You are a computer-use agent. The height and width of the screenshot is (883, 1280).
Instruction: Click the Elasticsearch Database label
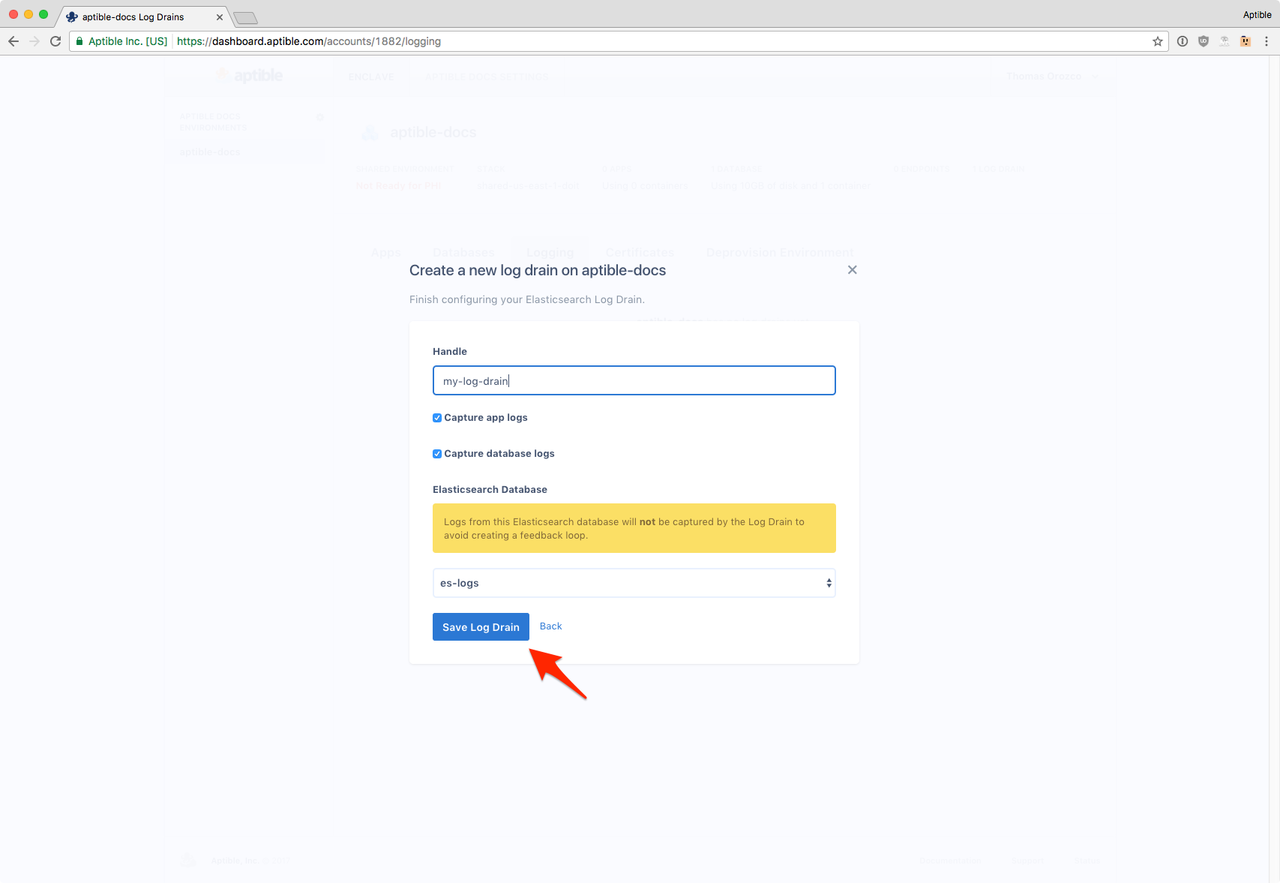click(x=490, y=490)
